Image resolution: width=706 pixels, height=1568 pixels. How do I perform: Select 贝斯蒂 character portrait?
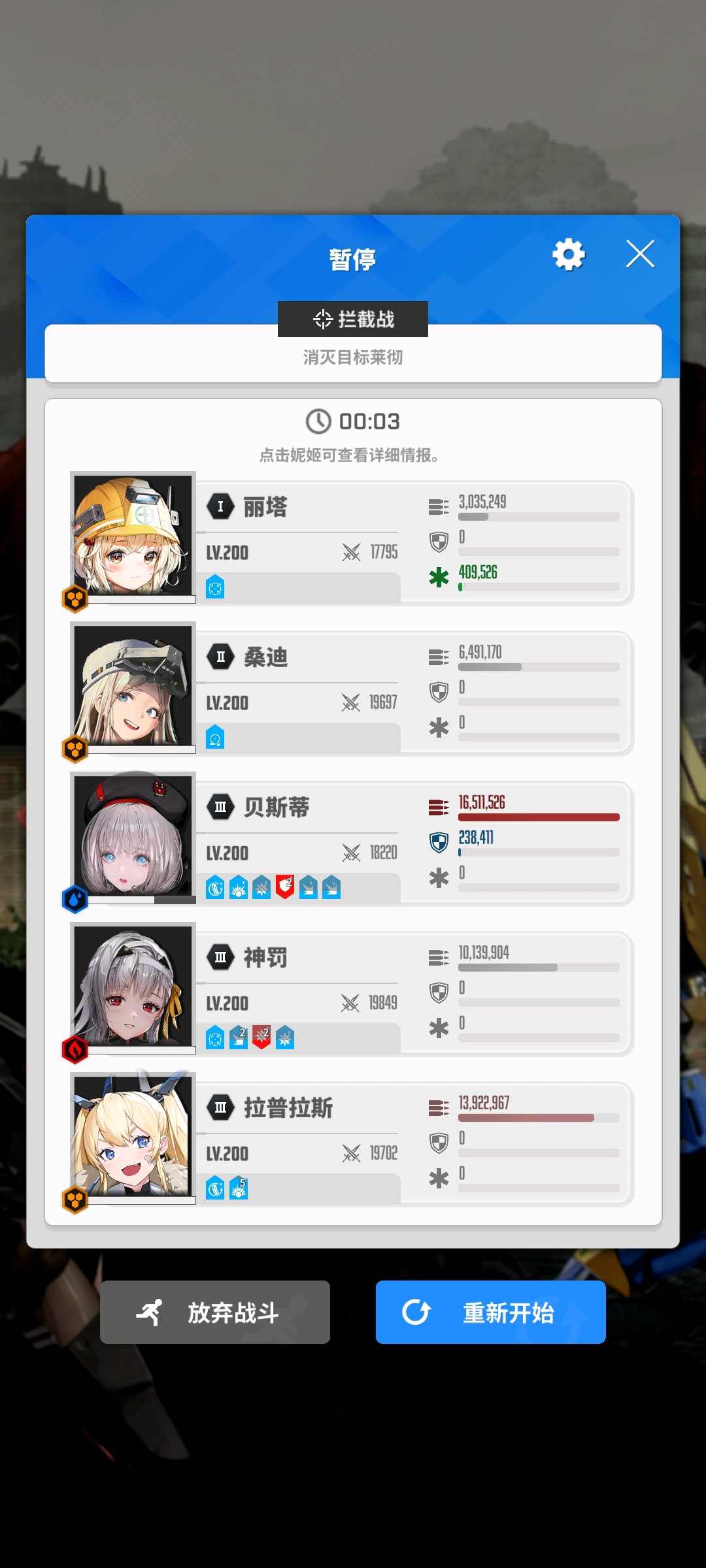click(x=133, y=837)
